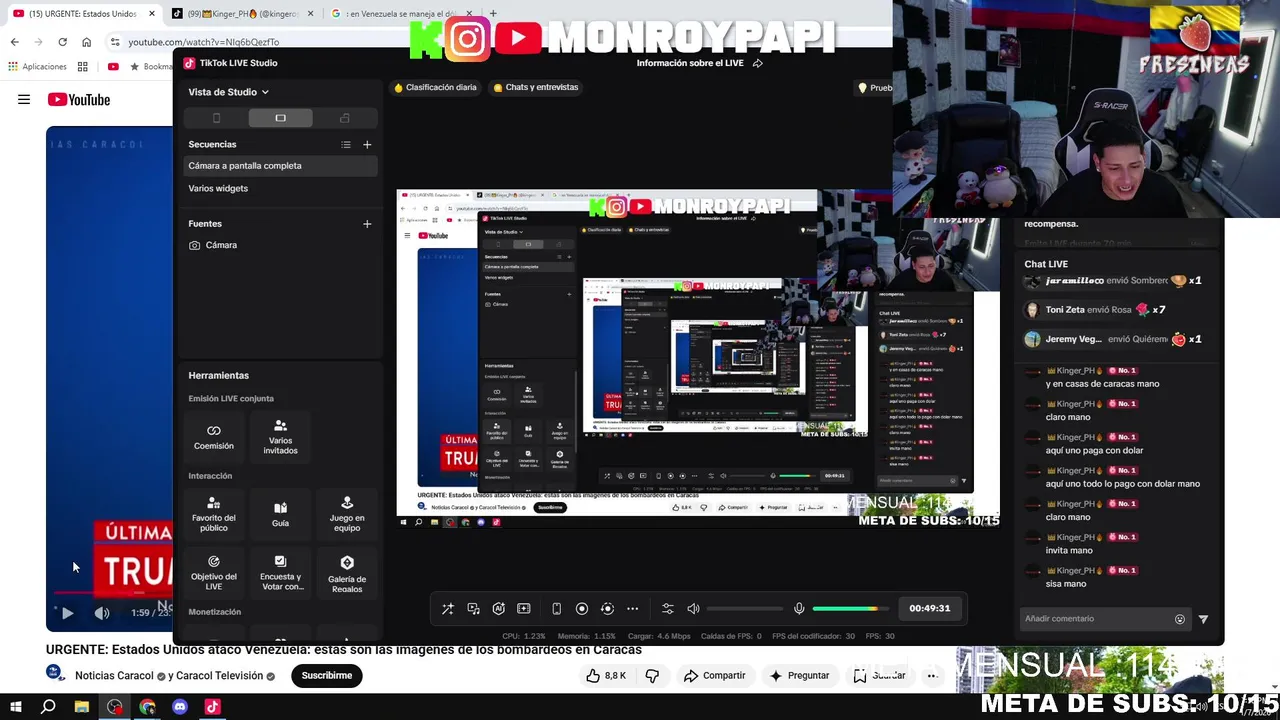This screenshot has width=1280, height=720.
Task: Open the audio mixer settings icon
Action: [x=668, y=608]
